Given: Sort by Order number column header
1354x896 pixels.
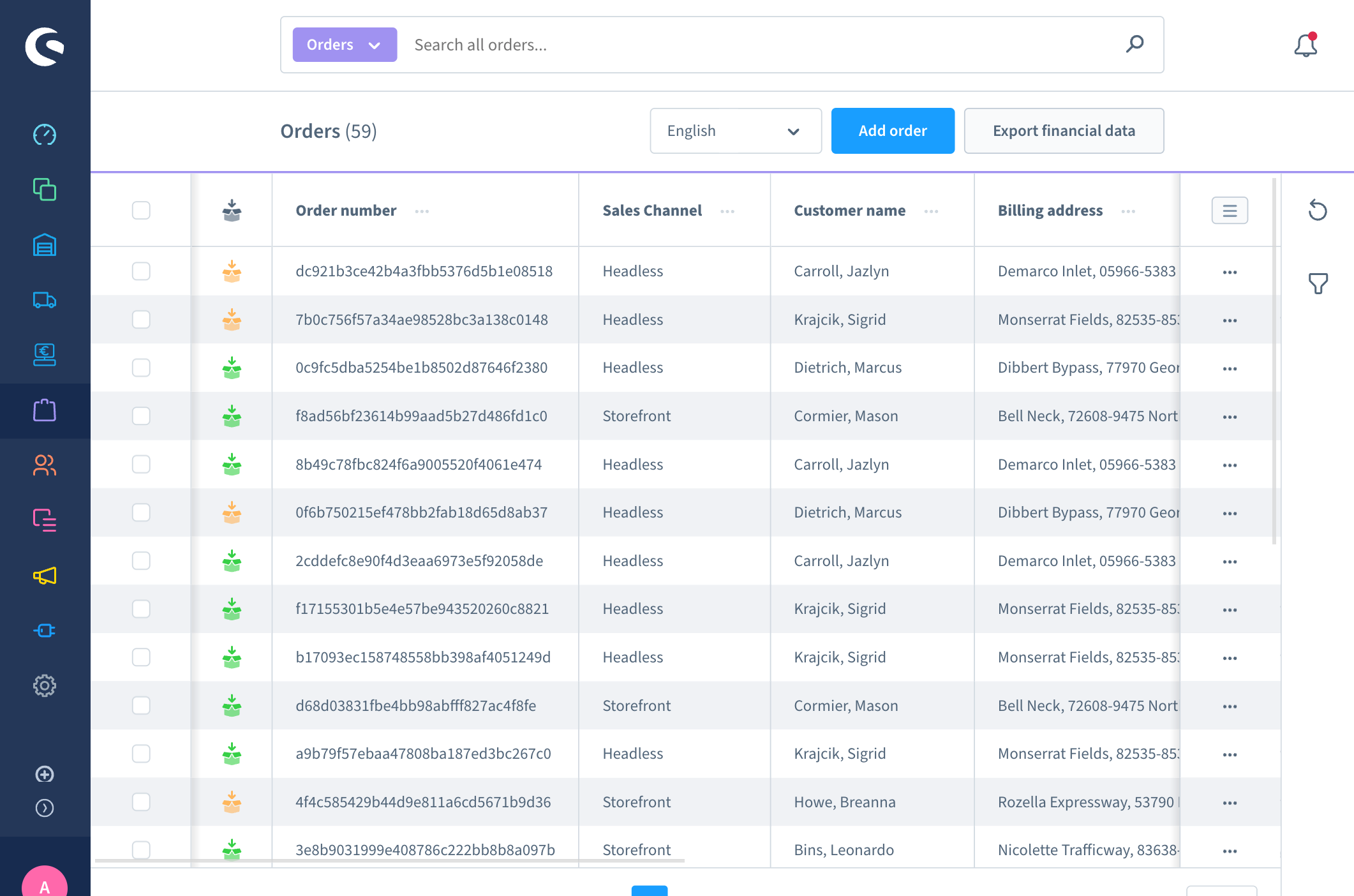Looking at the screenshot, I should coord(346,211).
